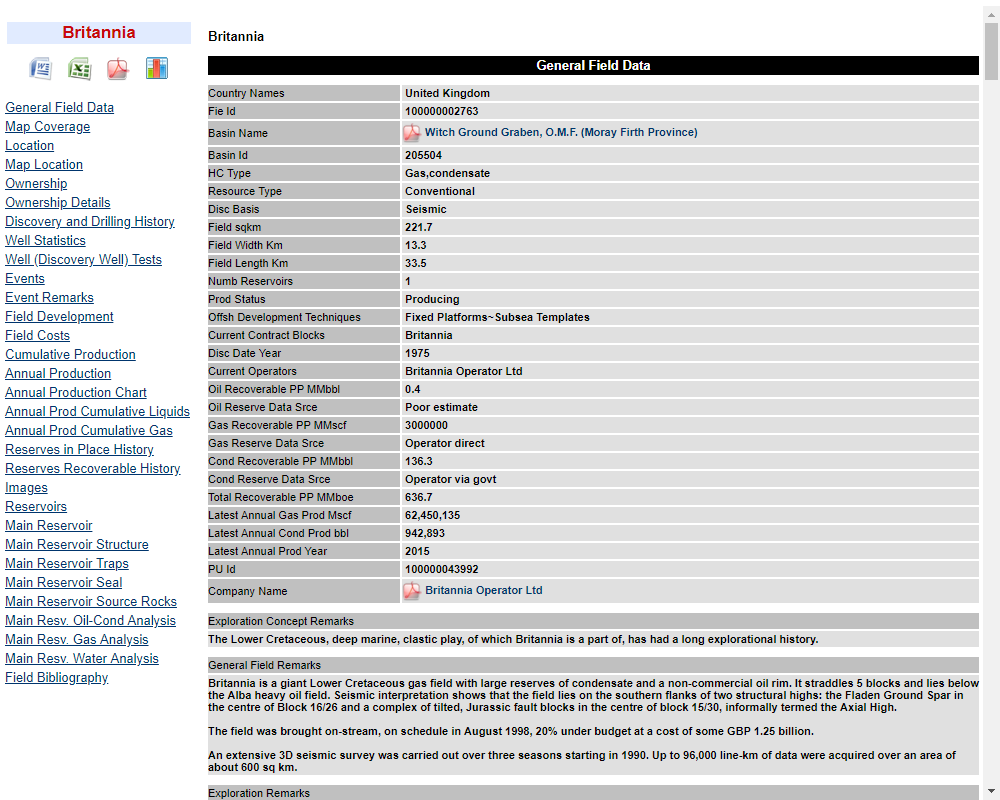The image size is (1000, 800).
Task: Click Offsh Development value Fixed Platforms~Subsea Templates
Action: pyautogui.click(x=497, y=317)
